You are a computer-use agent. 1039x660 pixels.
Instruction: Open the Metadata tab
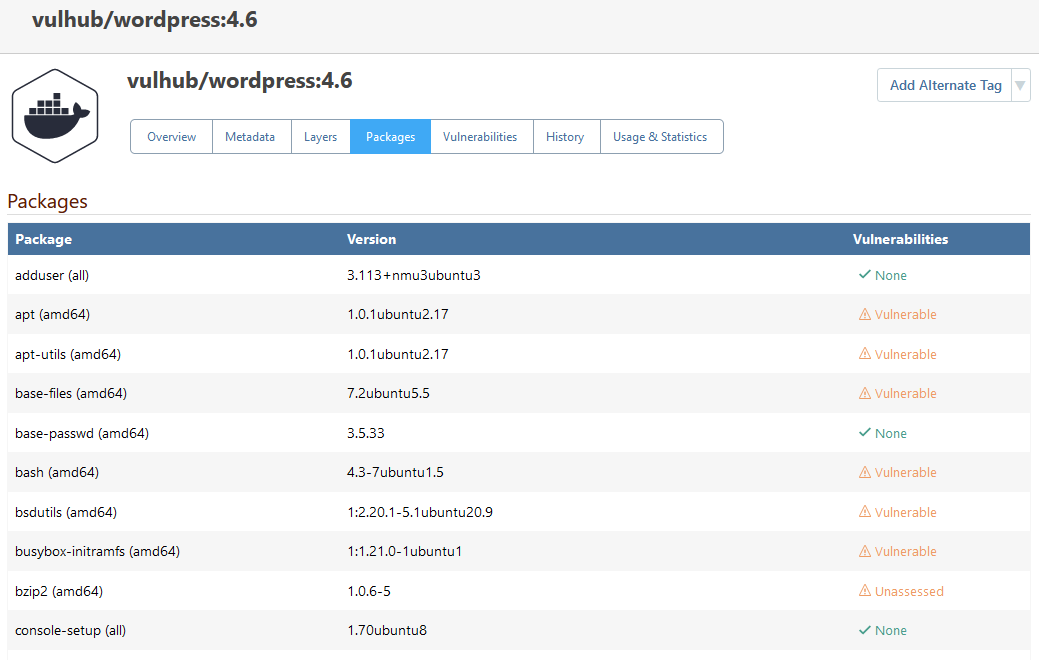pyautogui.click(x=250, y=137)
